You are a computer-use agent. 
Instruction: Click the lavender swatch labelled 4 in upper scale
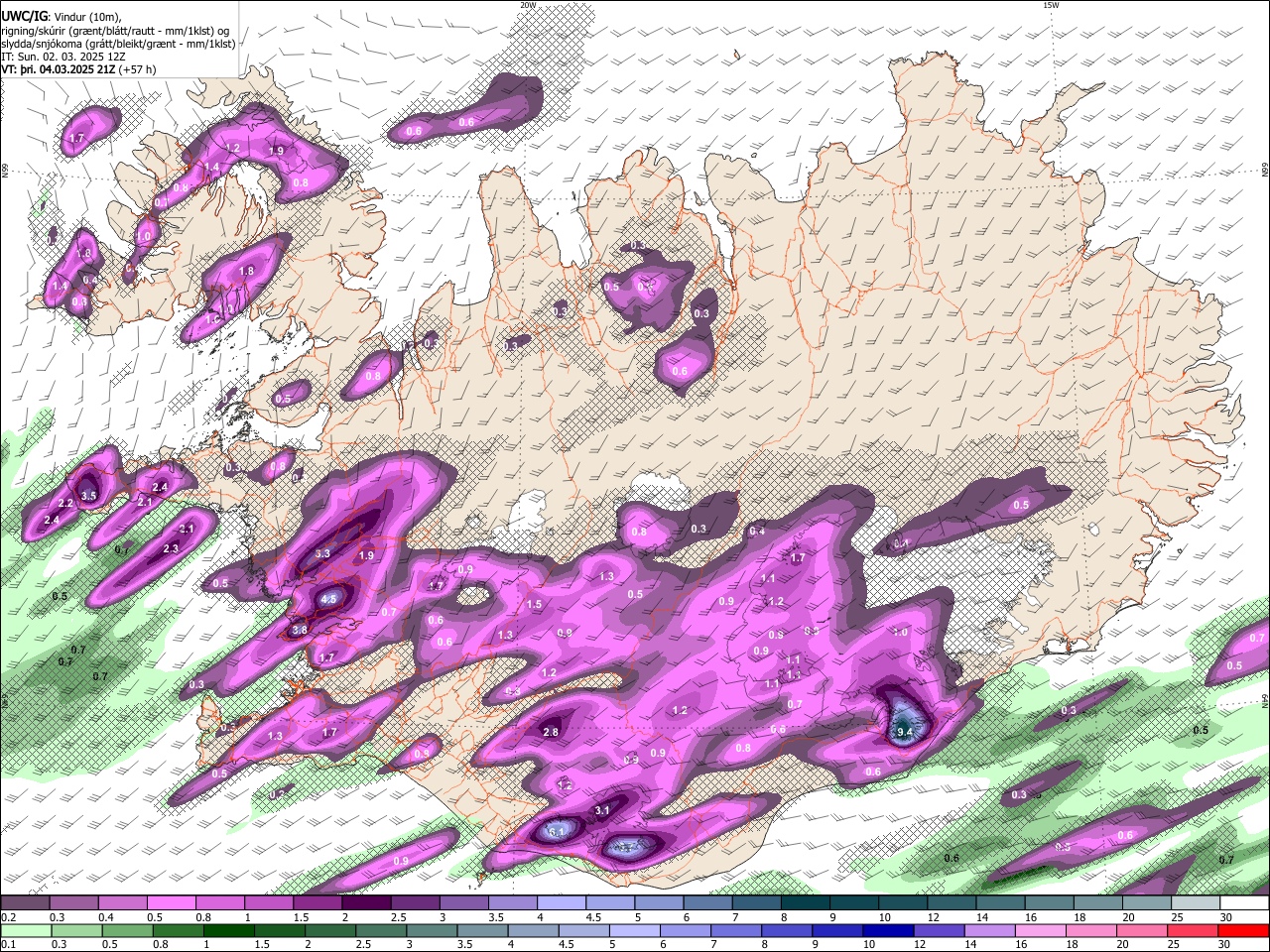click(x=562, y=903)
